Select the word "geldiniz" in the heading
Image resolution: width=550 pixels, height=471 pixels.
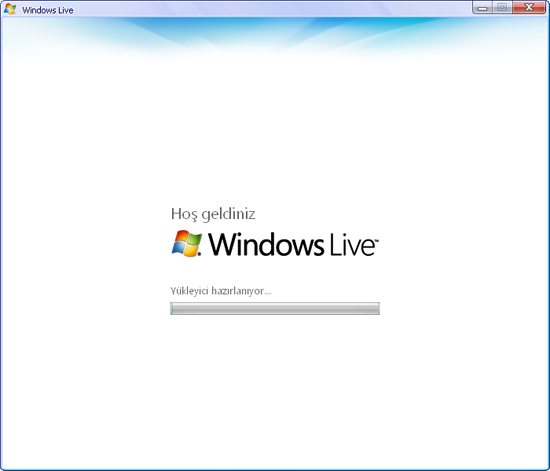229,214
